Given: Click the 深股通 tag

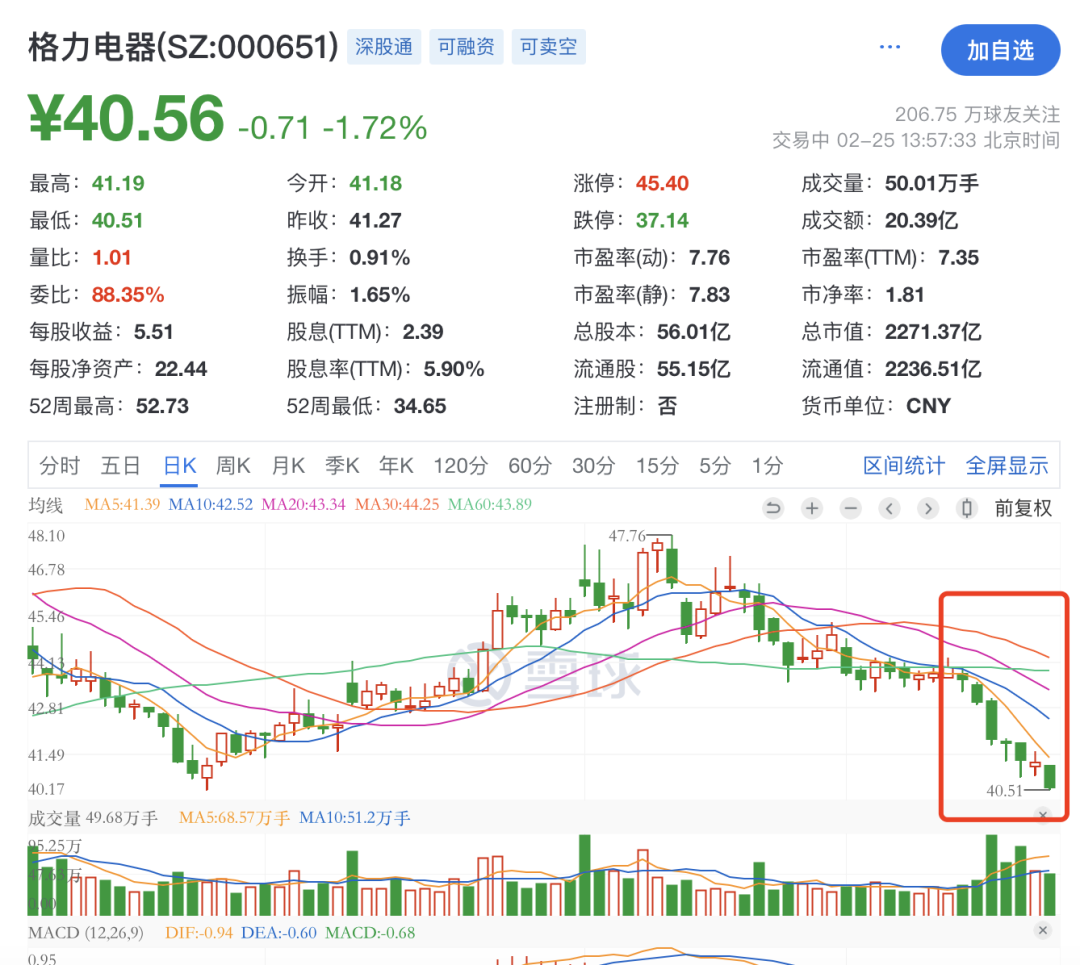Looking at the screenshot, I should pos(384,47).
